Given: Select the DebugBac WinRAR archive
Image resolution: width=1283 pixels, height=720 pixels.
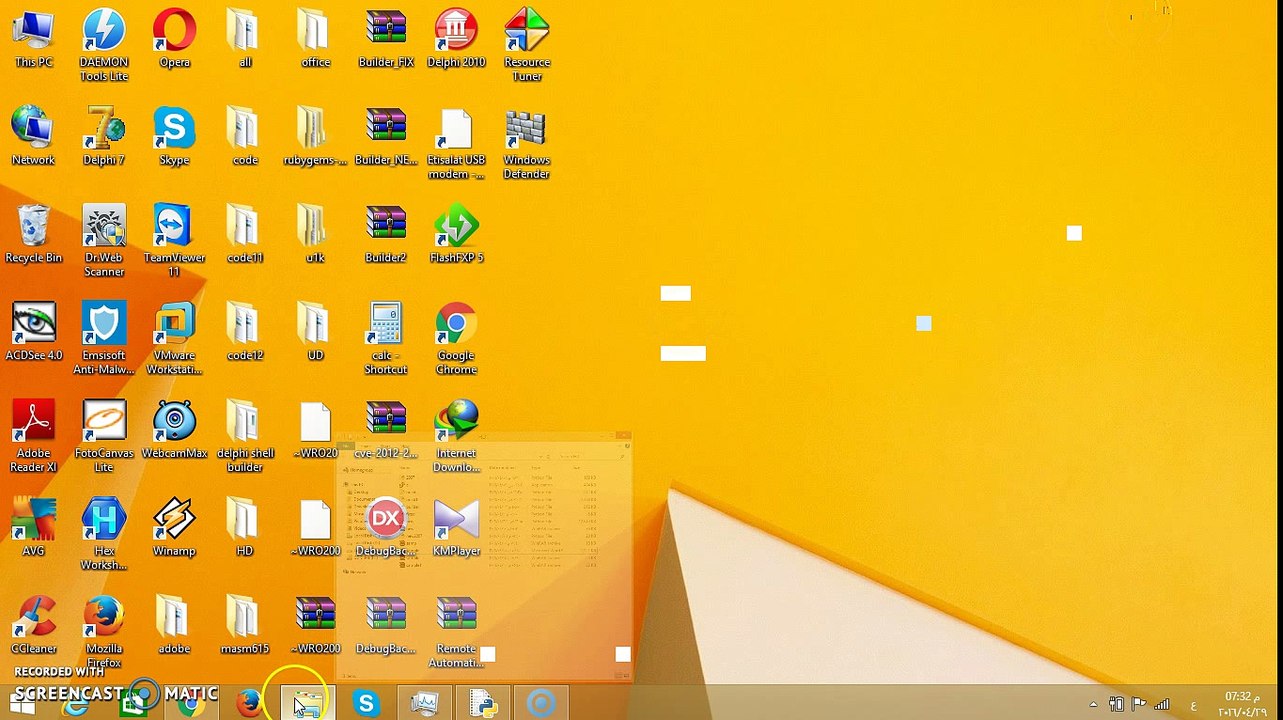Looking at the screenshot, I should pos(386,626).
